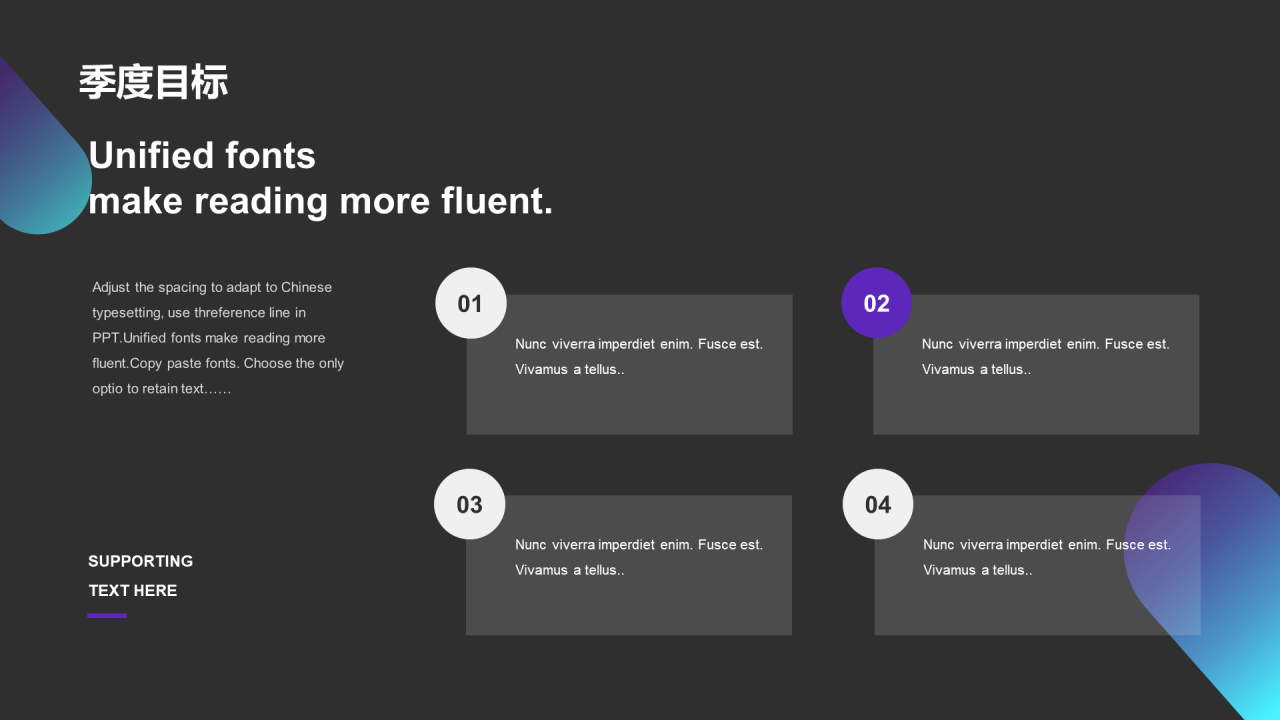Click the numbered circle 01 badge

471,303
